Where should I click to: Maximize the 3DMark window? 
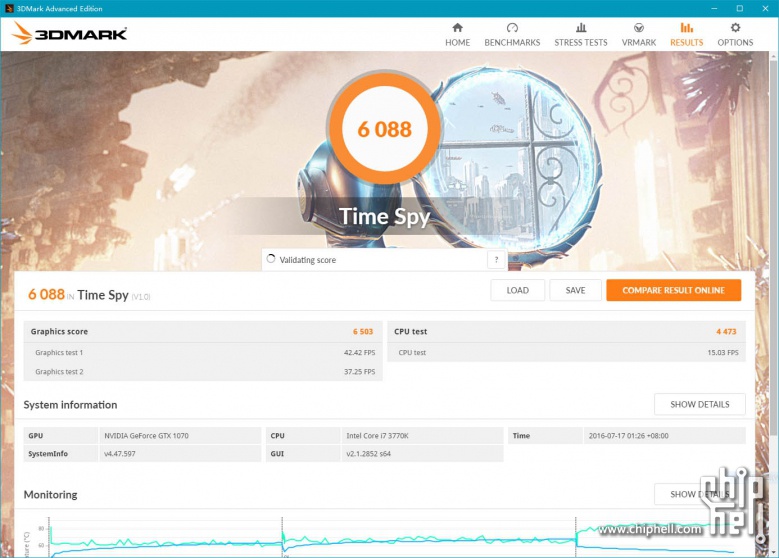point(739,8)
